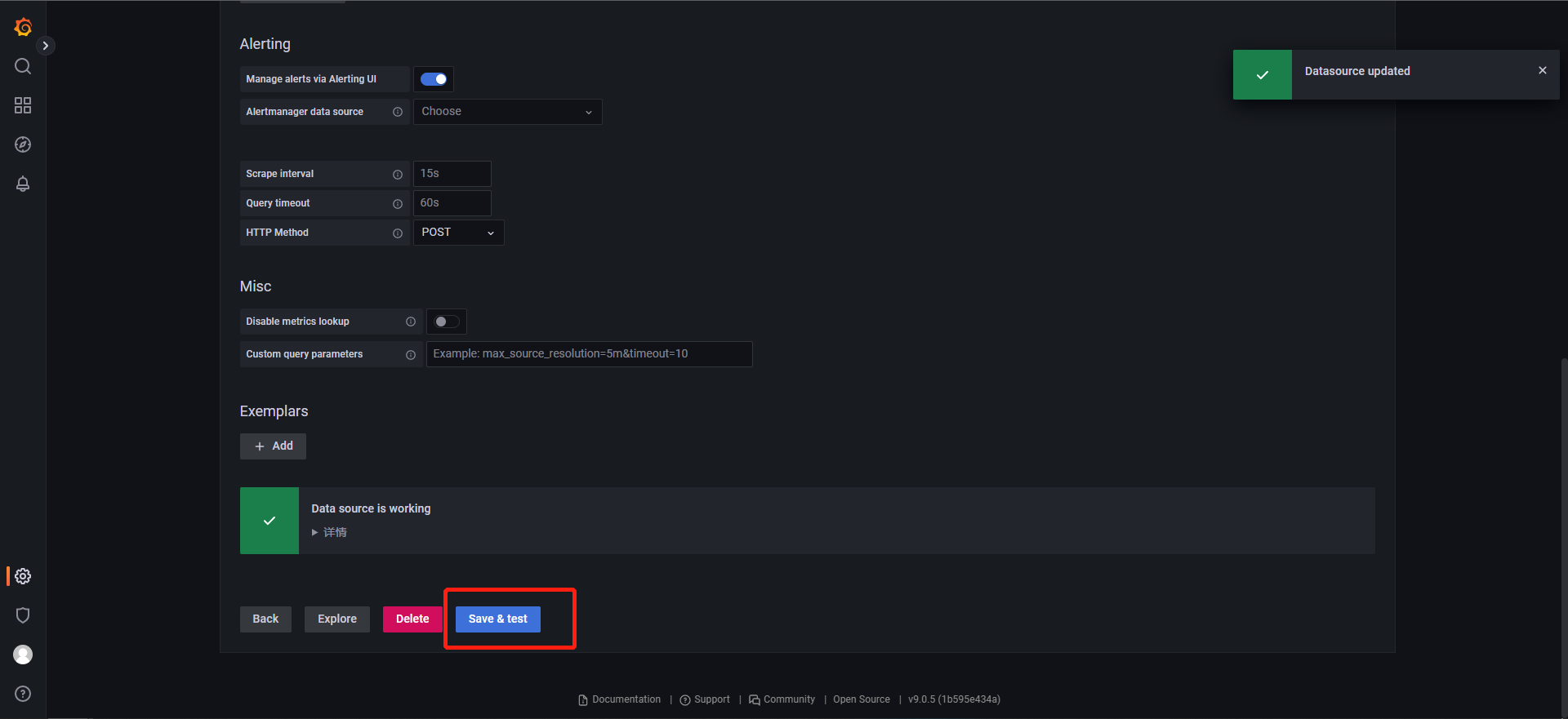Add an exemplar with Add button
This screenshot has height=719, width=1568.
[x=273, y=446]
